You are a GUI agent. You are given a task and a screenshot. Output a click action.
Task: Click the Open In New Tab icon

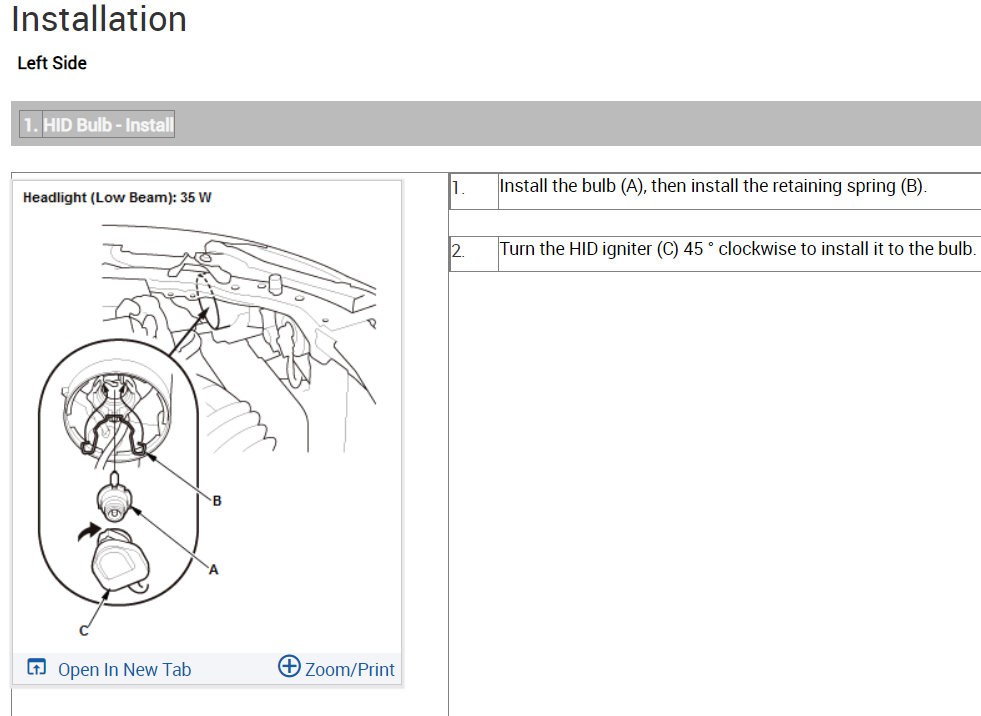(36, 668)
